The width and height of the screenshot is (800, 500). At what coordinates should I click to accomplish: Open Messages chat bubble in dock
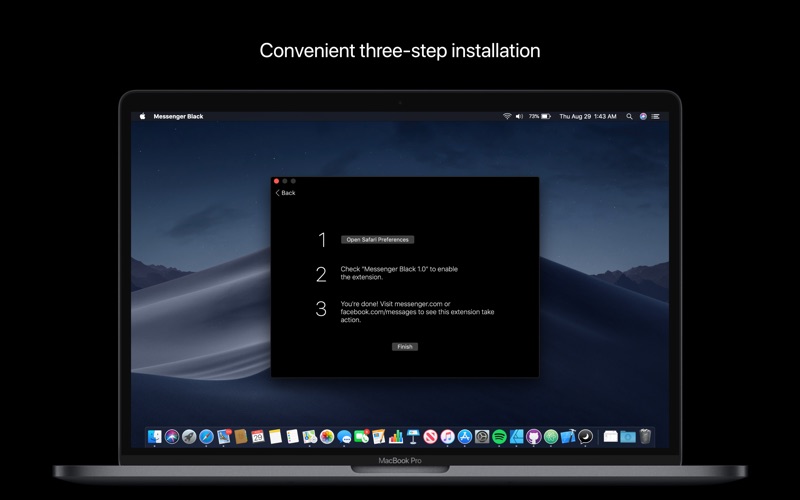click(344, 437)
